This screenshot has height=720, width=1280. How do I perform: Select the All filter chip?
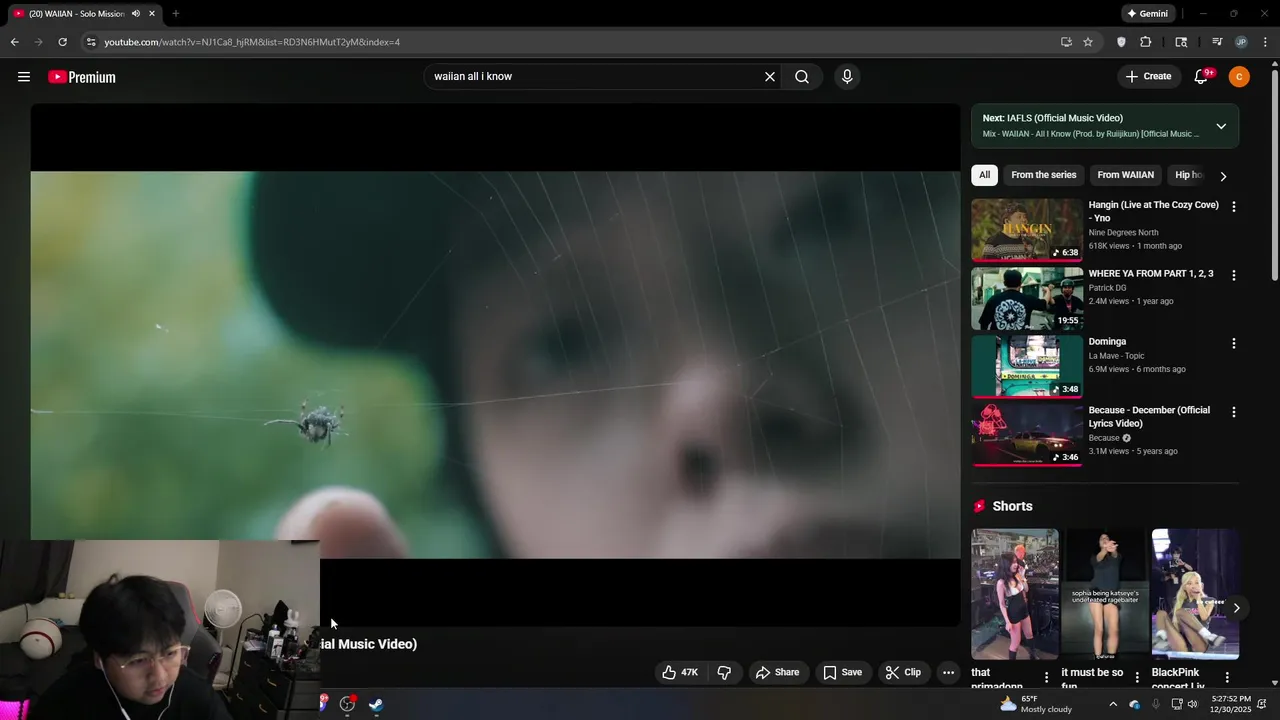click(984, 175)
